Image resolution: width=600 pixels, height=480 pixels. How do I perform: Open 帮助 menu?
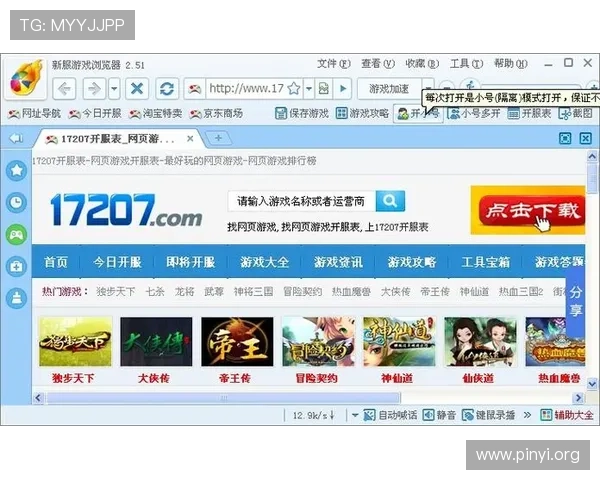511,64
